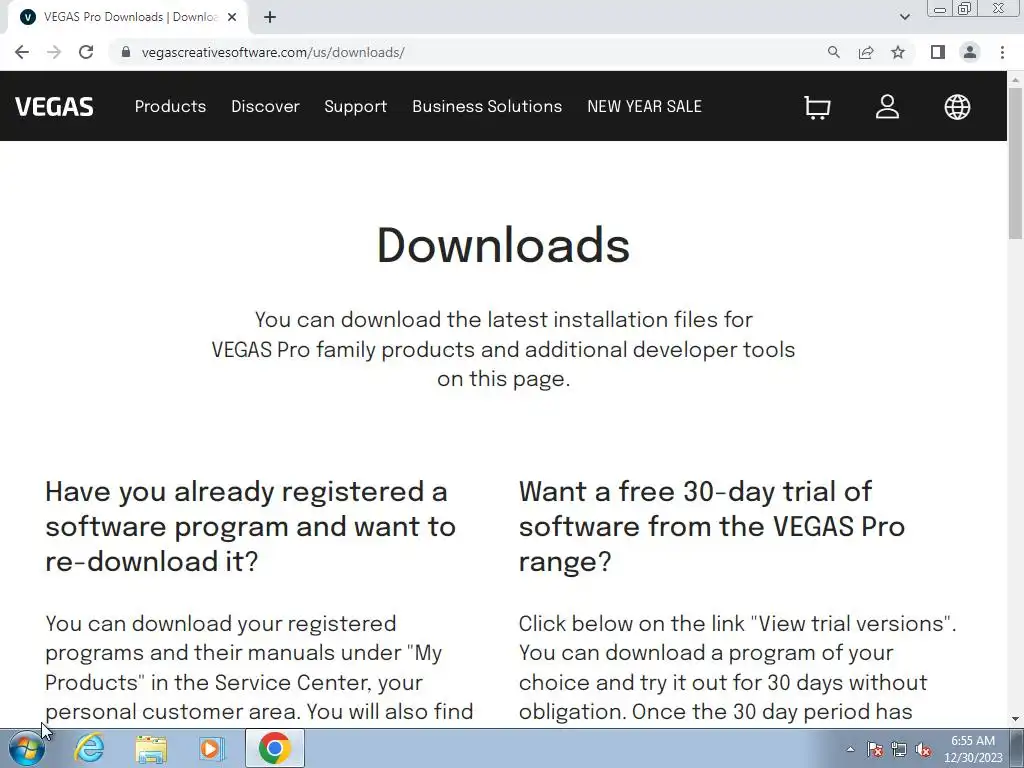Click the "Have you already registered" heading
This screenshot has height=768, width=1024.
[250, 526]
